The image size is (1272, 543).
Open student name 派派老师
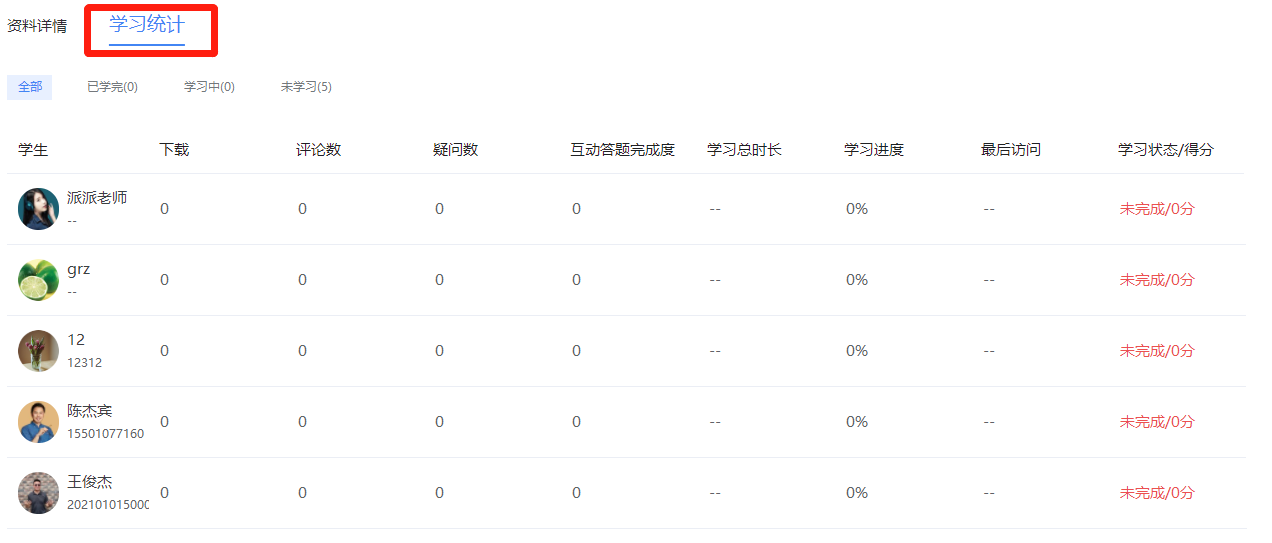(x=97, y=198)
